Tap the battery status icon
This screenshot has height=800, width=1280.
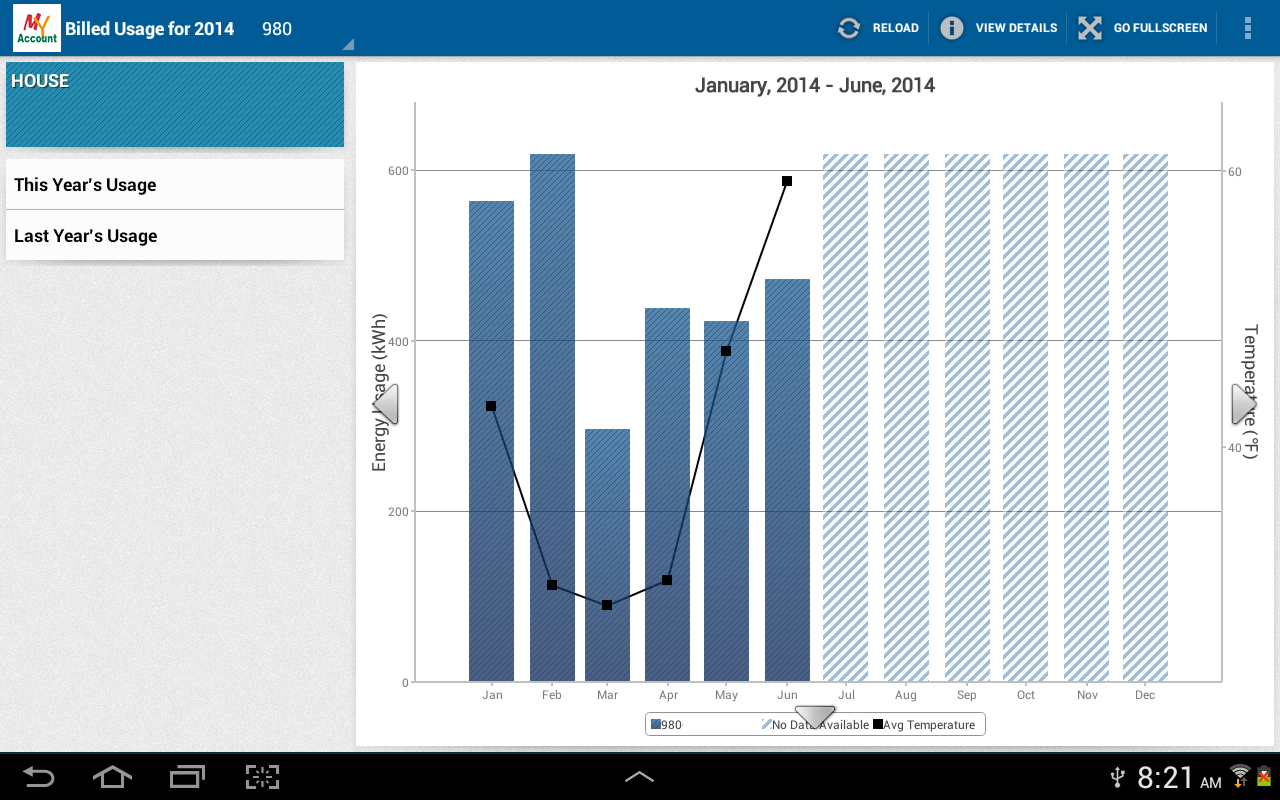click(x=1265, y=776)
